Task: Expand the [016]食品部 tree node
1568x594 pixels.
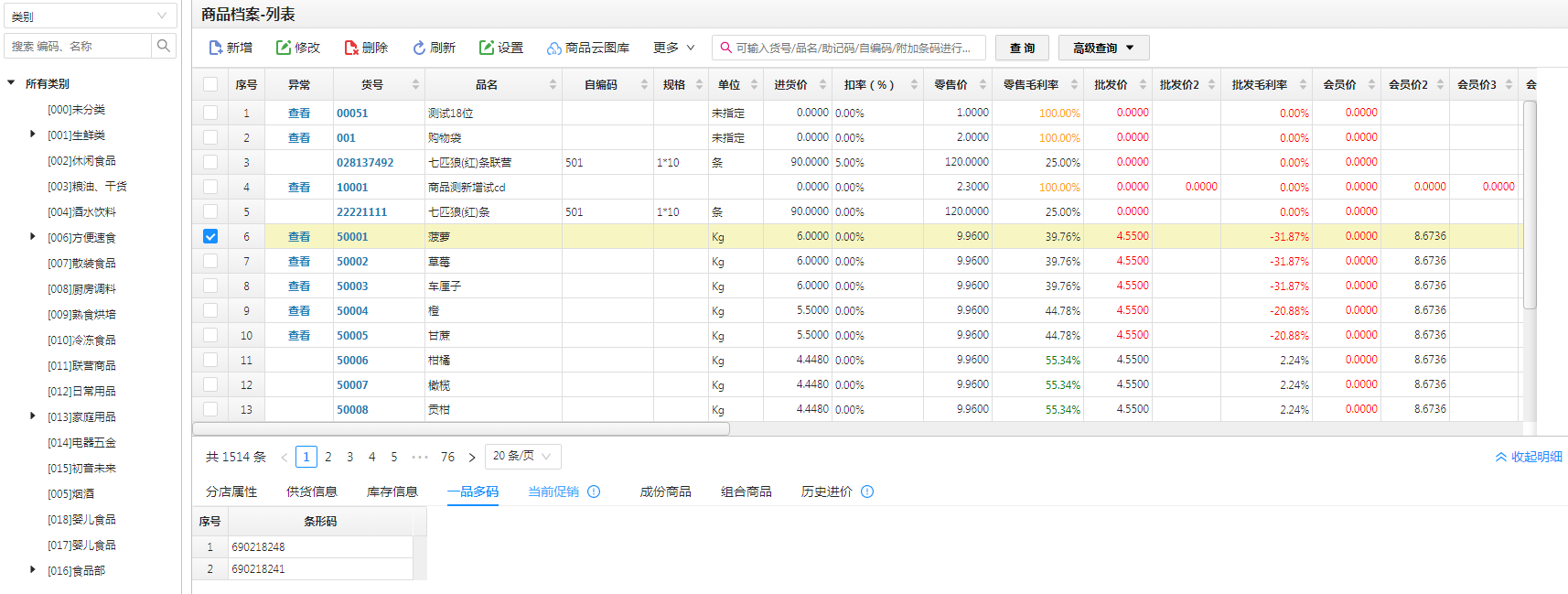Action: (33, 570)
